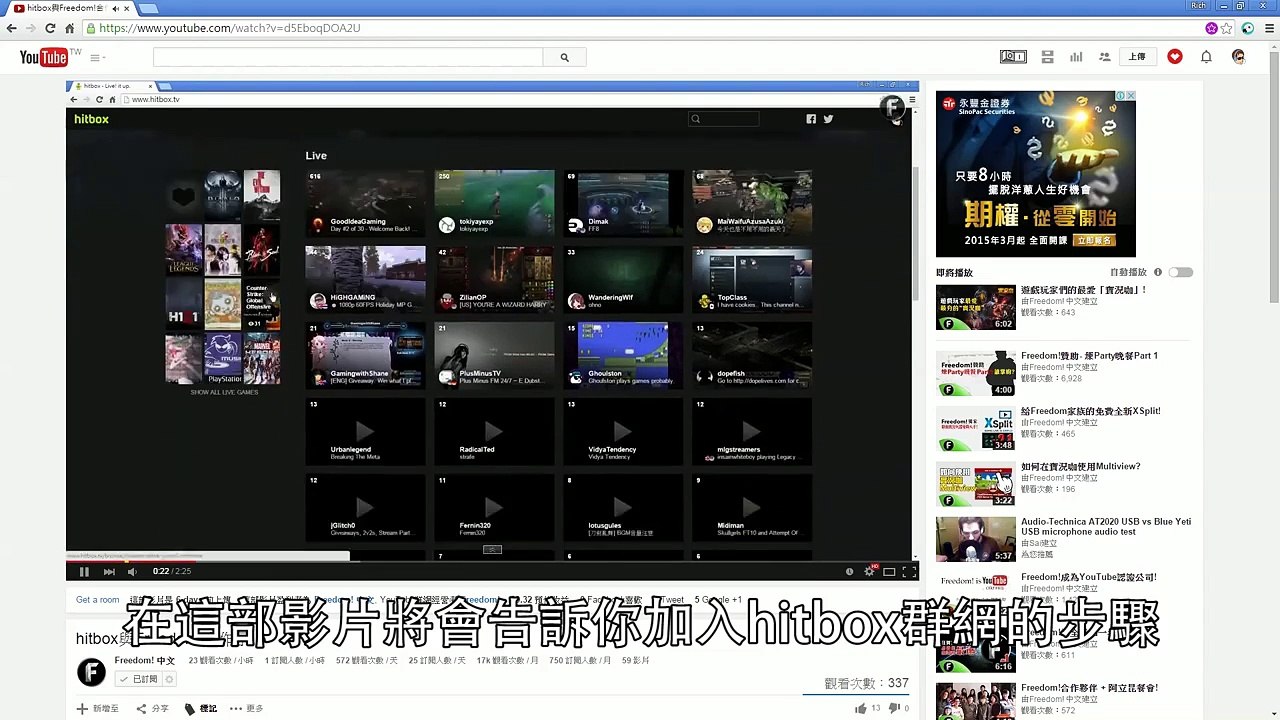Click the 已訂閱 subscribed button

tap(138, 679)
